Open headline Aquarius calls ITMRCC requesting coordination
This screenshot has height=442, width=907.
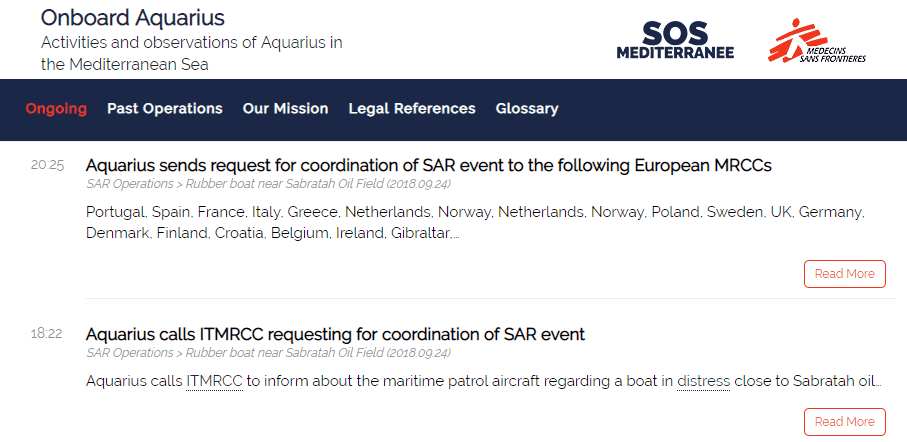click(x=335, y=334)
